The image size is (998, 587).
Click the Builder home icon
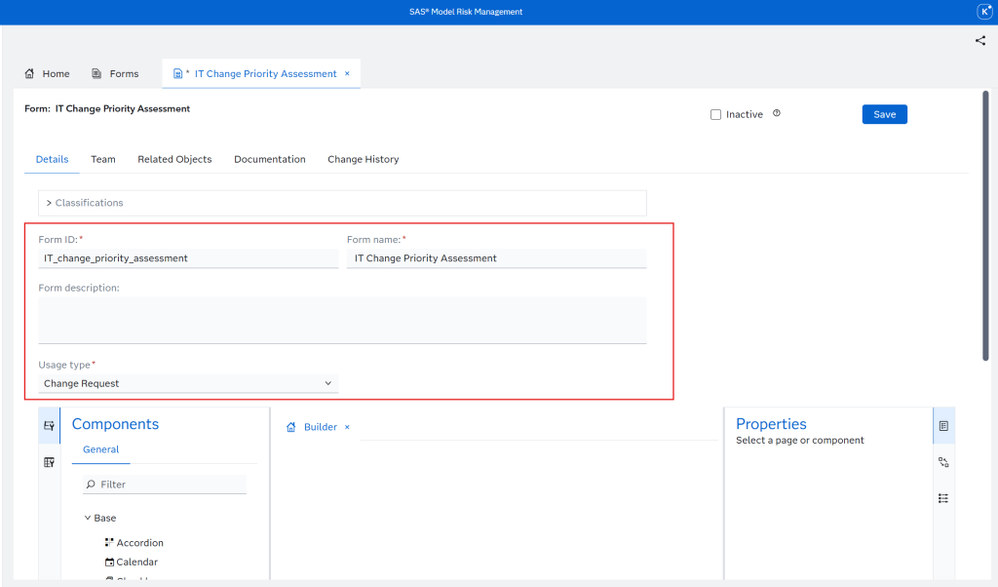291,427
